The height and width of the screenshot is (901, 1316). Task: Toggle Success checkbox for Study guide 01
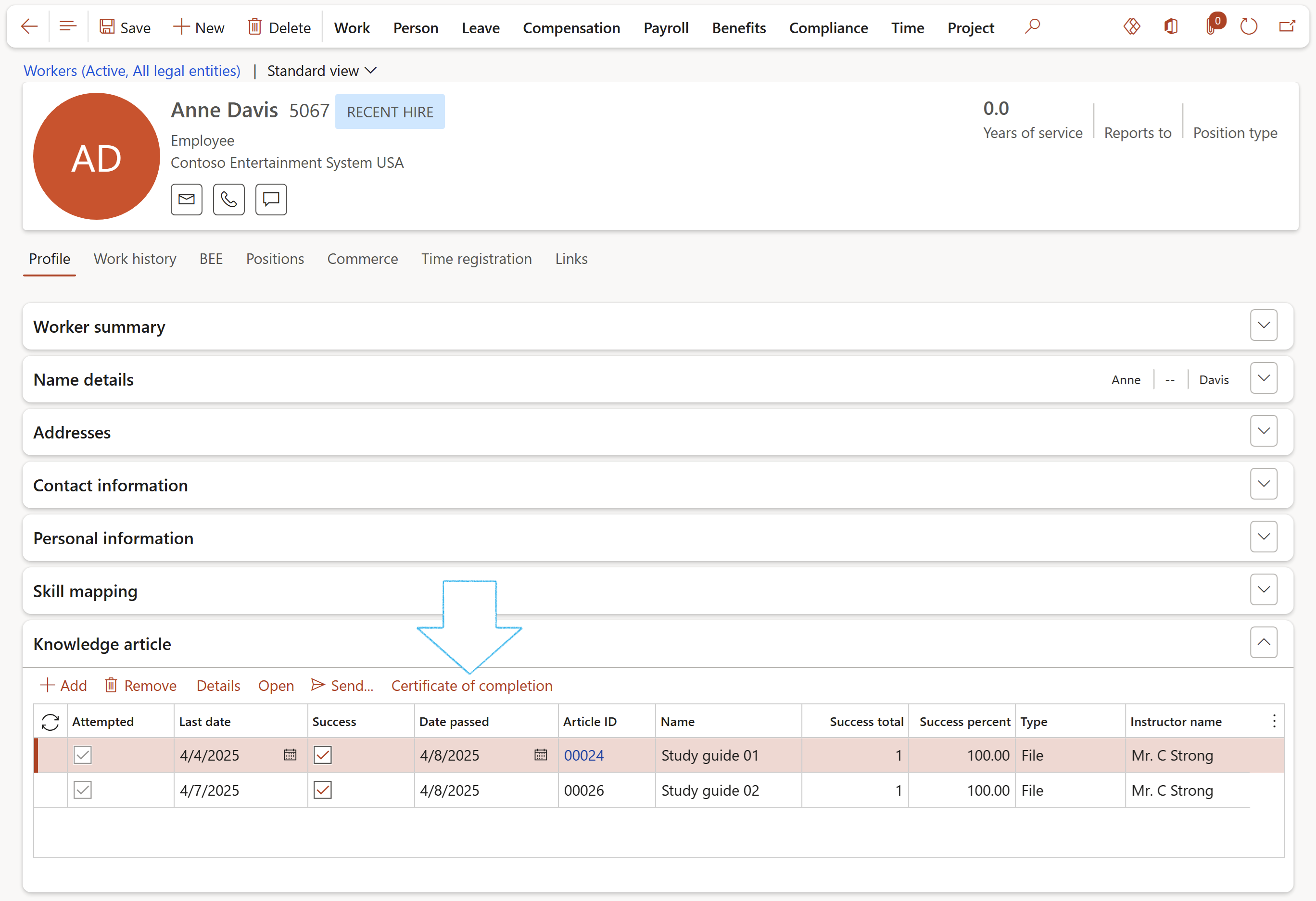(x=323, y=755)
